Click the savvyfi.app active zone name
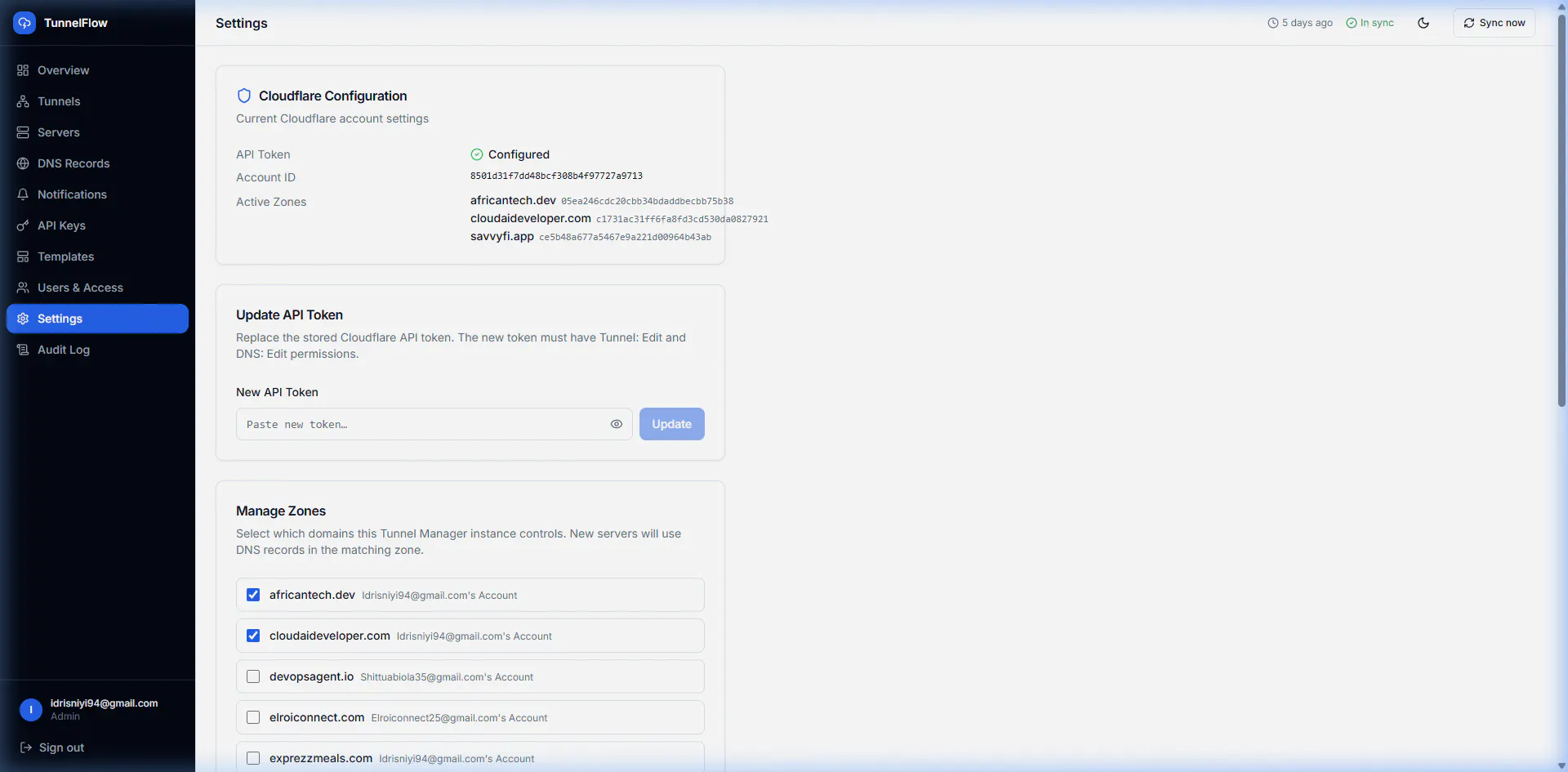Viewport: 1568px width, 772px height. pos(502,236)
